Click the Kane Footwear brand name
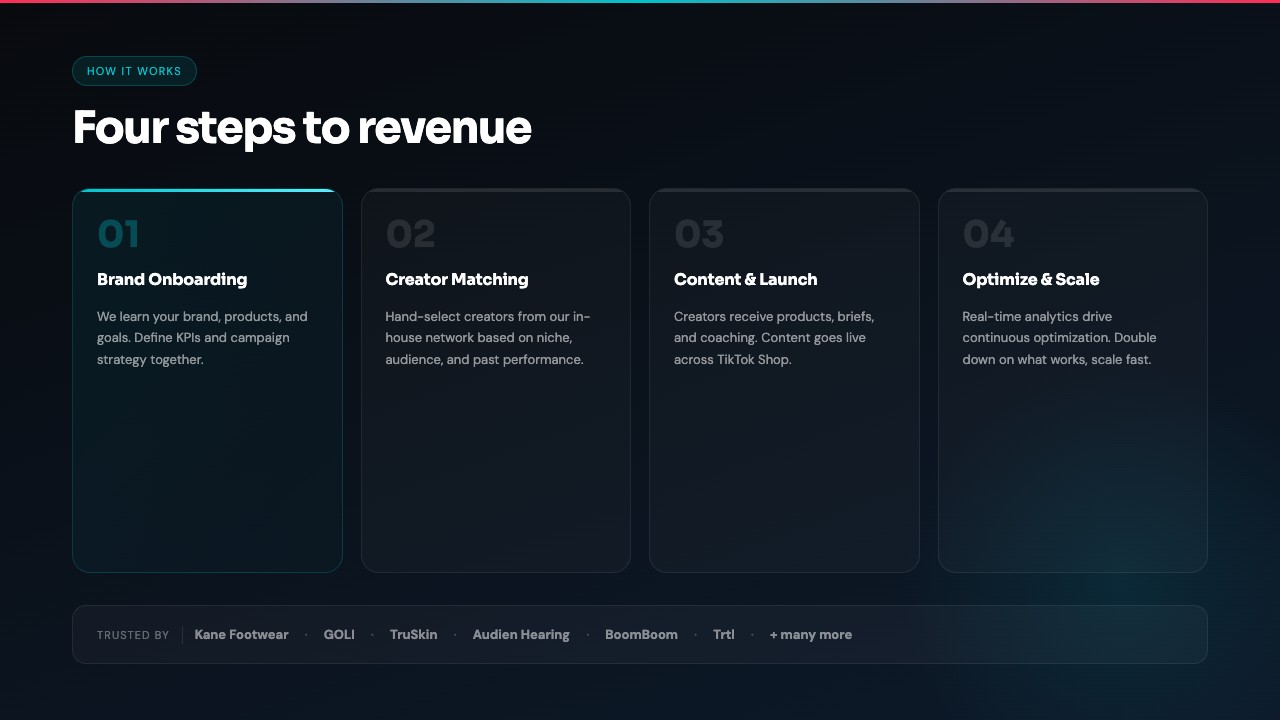The width and height of the screenshot is (1280, 720). [241, 635]
